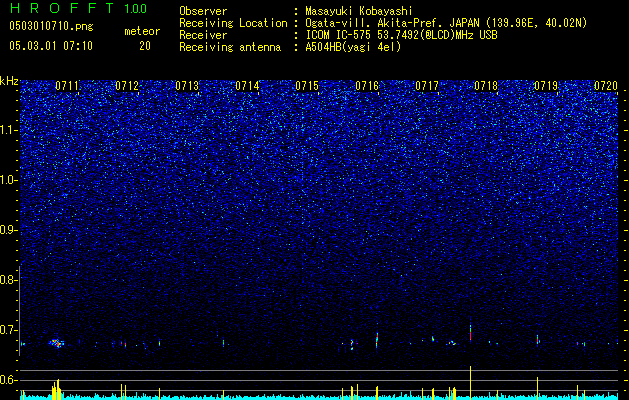Click the yellow intensity spike near 0719

(538, 388)
